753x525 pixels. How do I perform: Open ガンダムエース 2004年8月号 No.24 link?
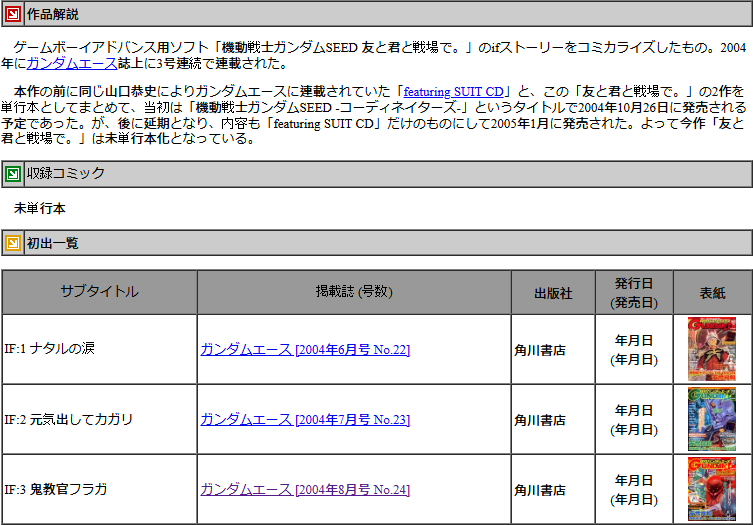[305, 489]
